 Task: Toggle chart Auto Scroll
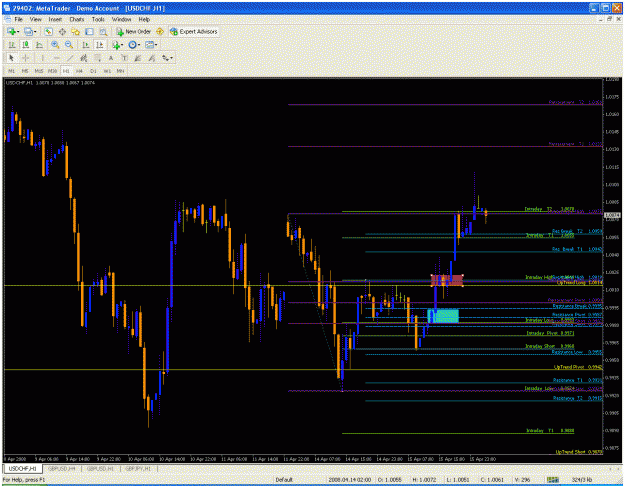click(x=86, y=45)
